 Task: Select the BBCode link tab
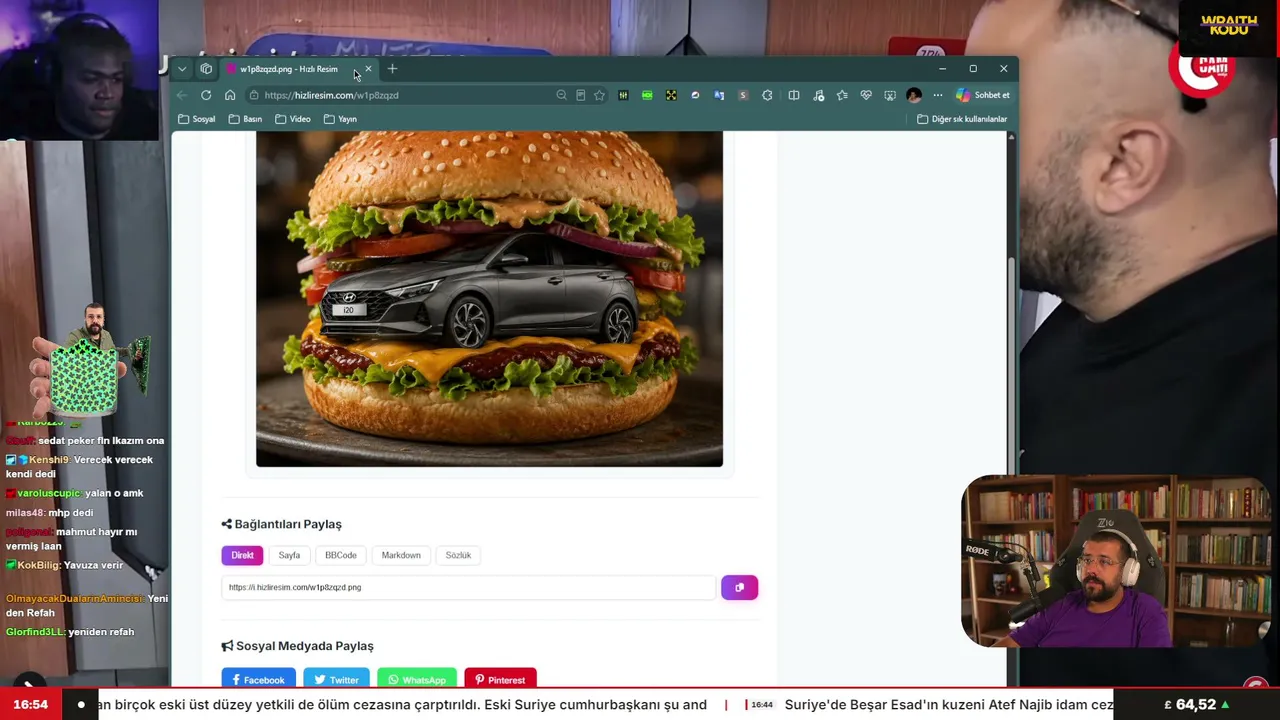coord(340,555)
